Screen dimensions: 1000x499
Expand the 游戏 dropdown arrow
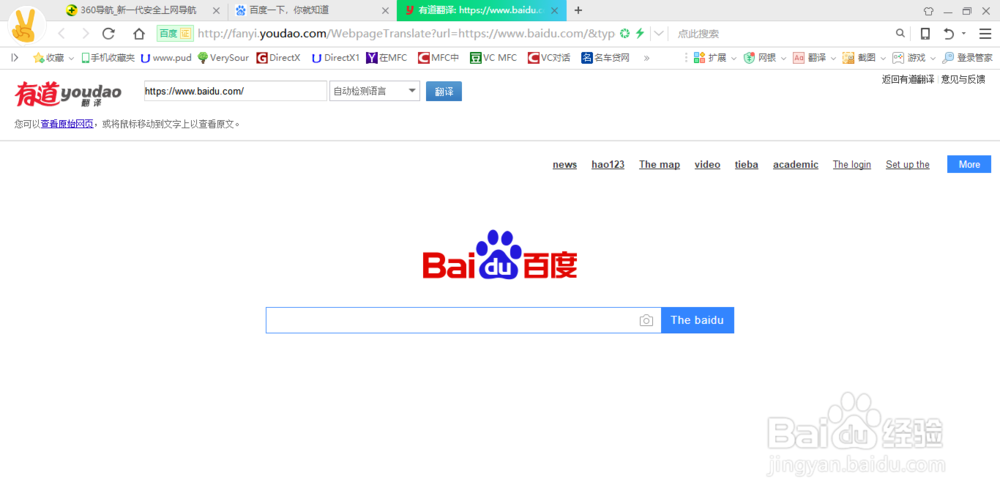(x=932, y=58)
